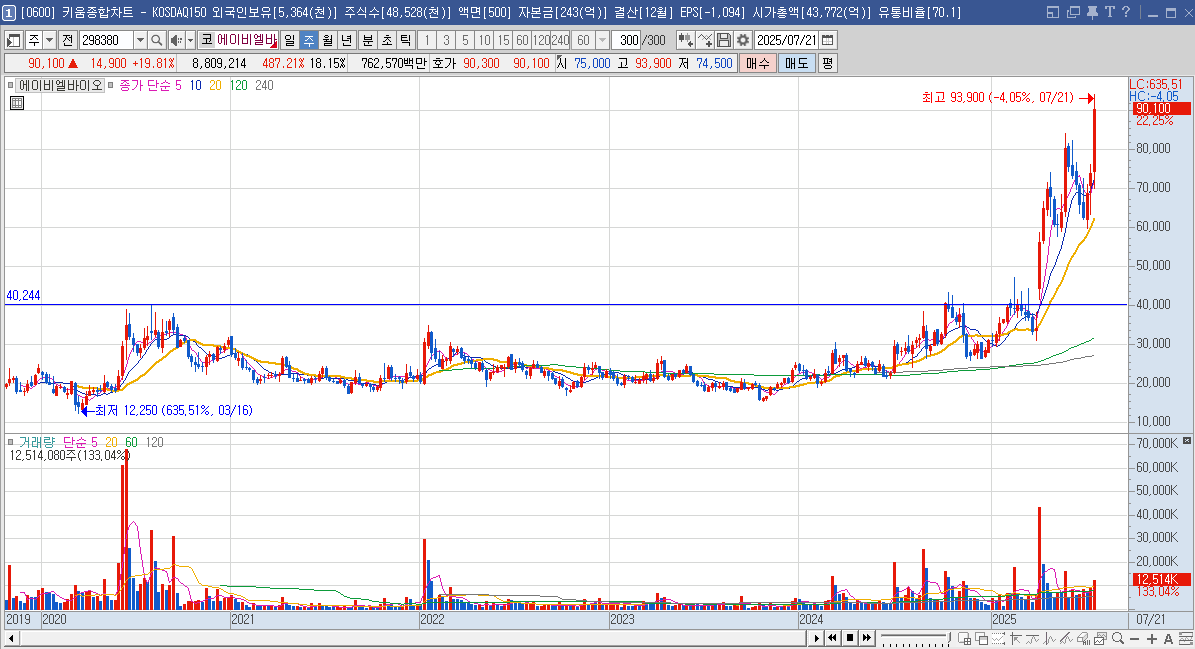The image size is (1195, 649).
Task: Click the pin window icon in title bar
Action: click(1092, 12)
